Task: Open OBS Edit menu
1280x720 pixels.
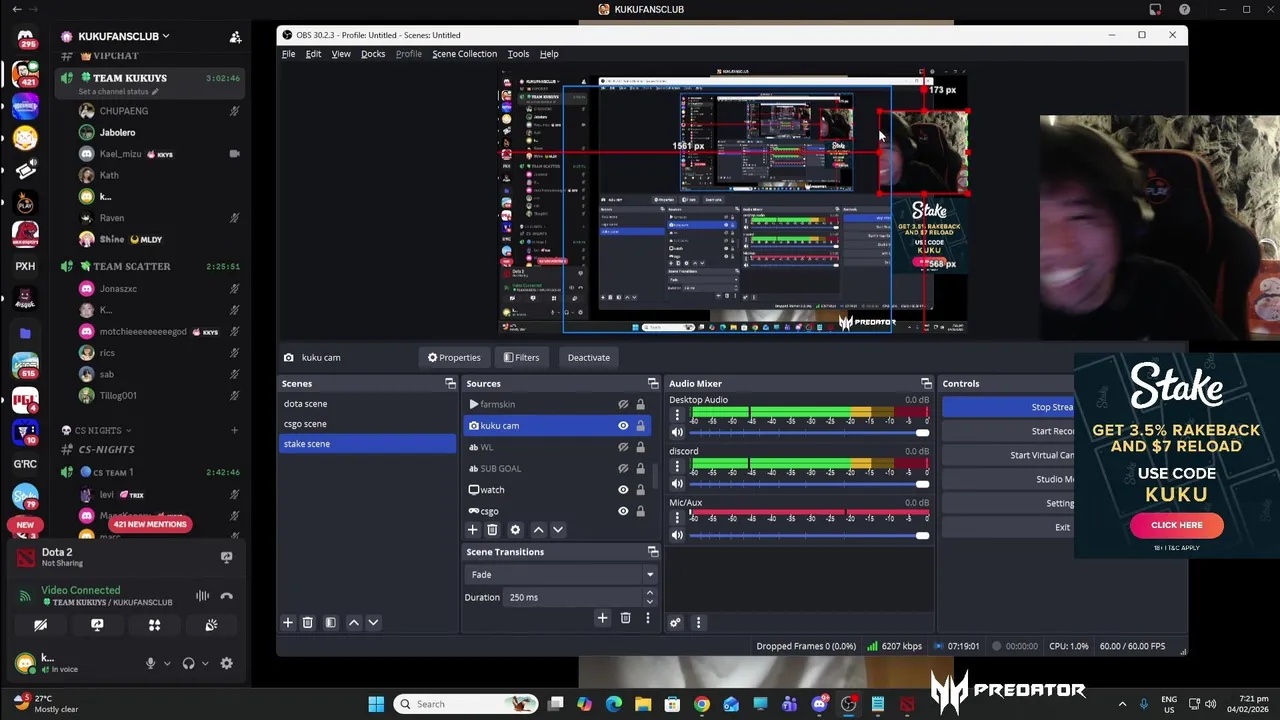Action: click(x=313, y=54)
